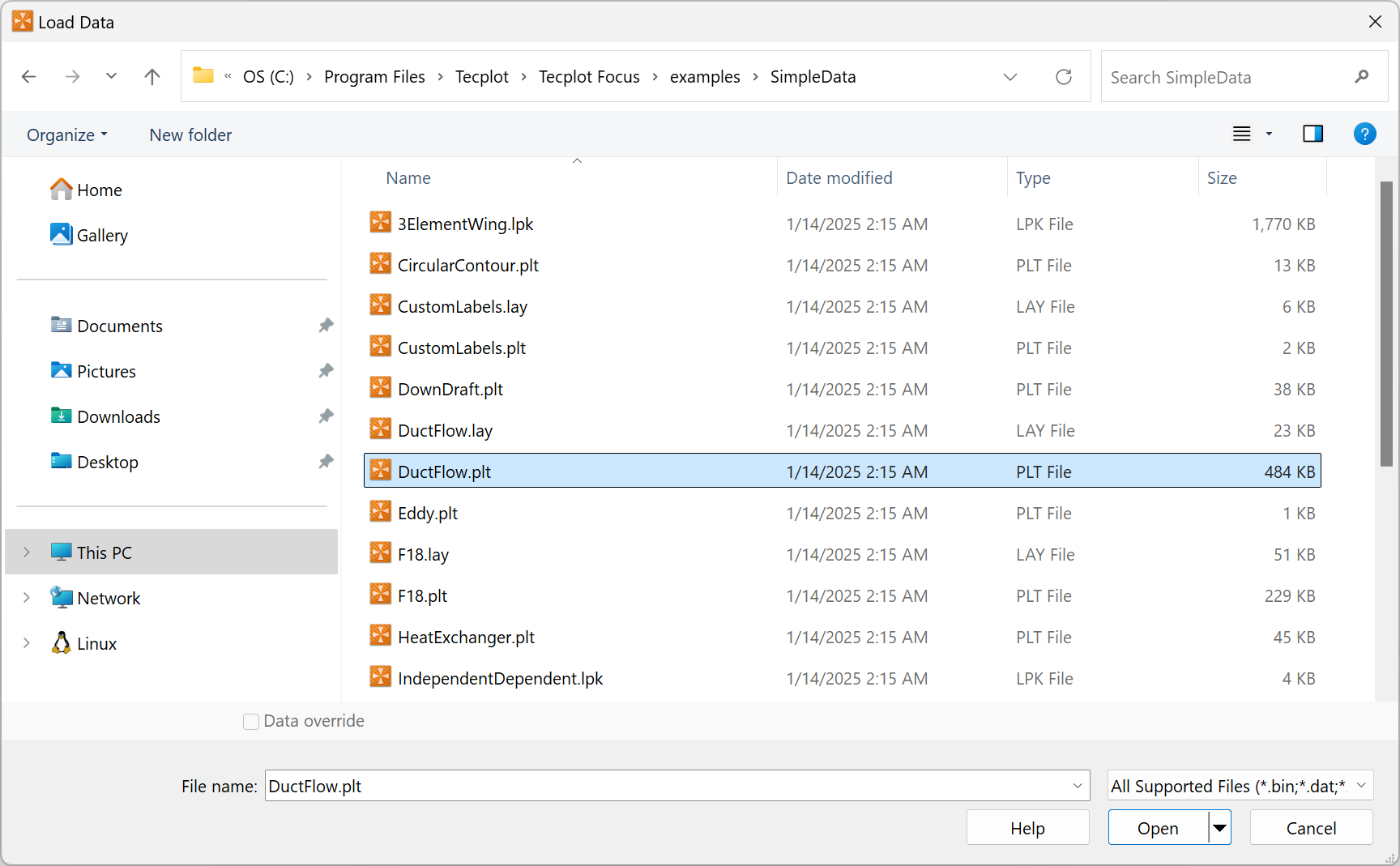Select CircularContour.plt file icon
Screen dimensions: 1400x866
tap(380, 263)
